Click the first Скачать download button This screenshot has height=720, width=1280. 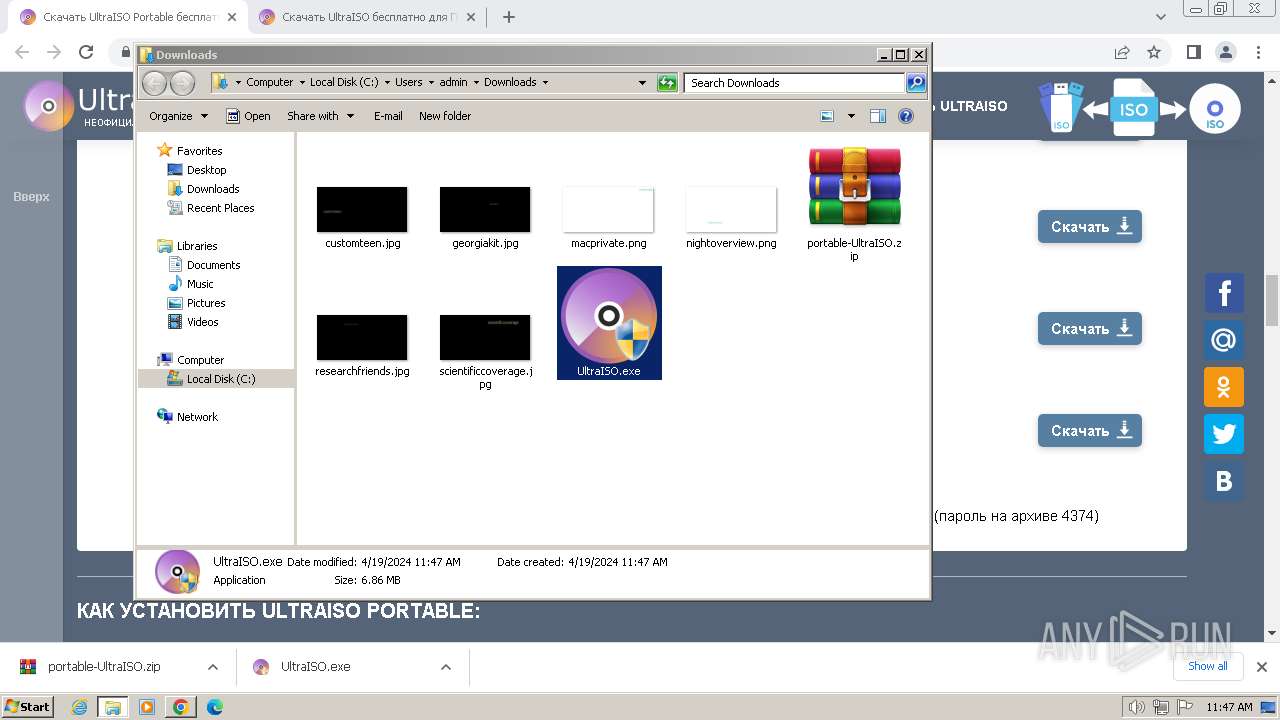click(x=1090, y=227)
